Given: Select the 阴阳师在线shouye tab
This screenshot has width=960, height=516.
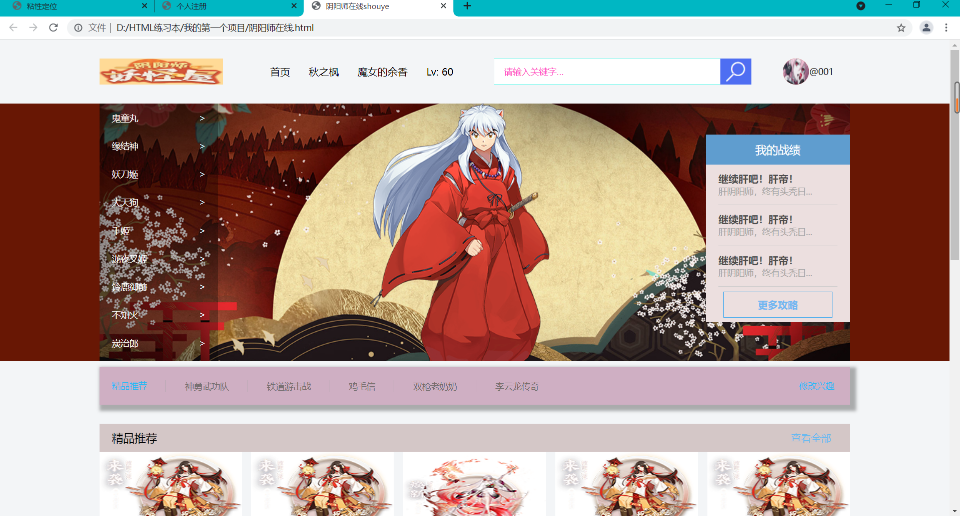Looking at the screenshot, I should (378, 6).
